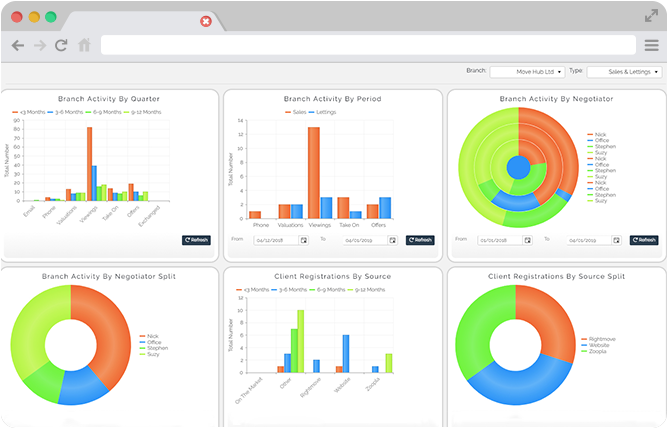Click the orange Phone bar in Period chart

point(255,215)
